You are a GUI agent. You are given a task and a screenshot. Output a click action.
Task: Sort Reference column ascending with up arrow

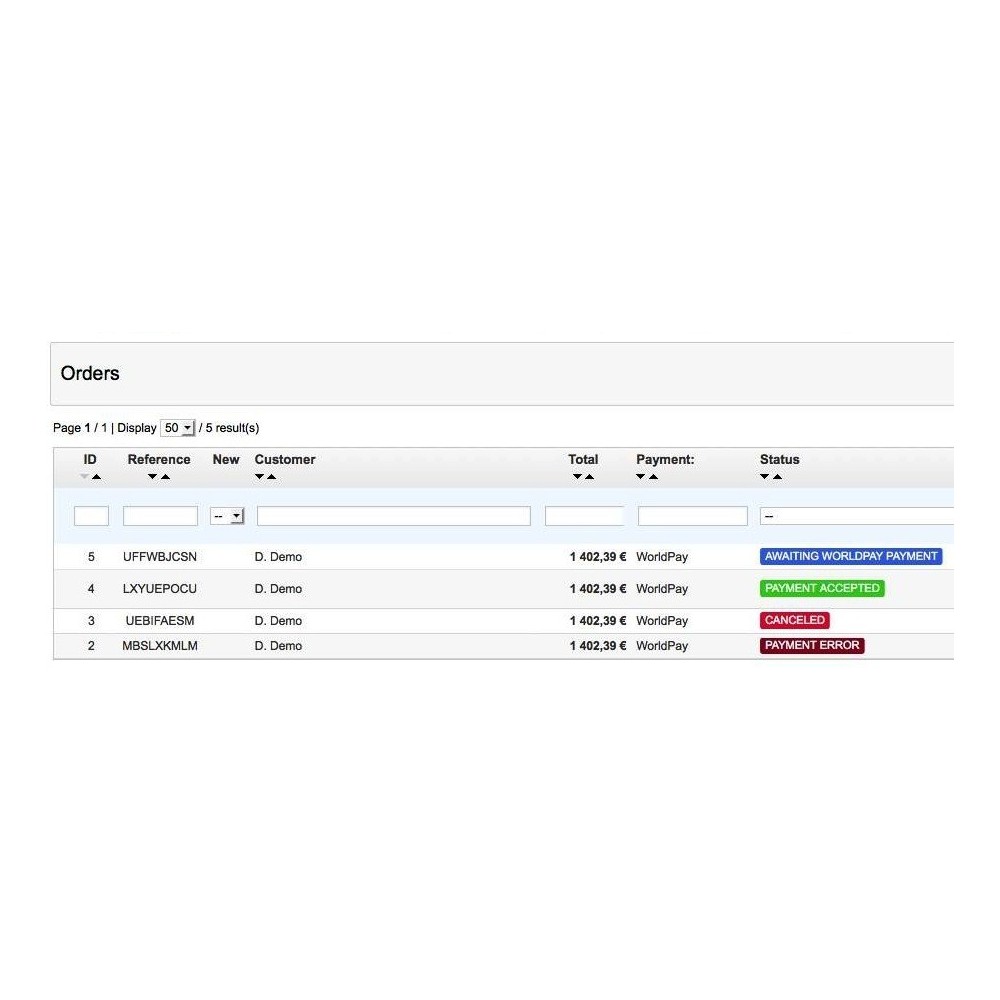tap(165, 477)
